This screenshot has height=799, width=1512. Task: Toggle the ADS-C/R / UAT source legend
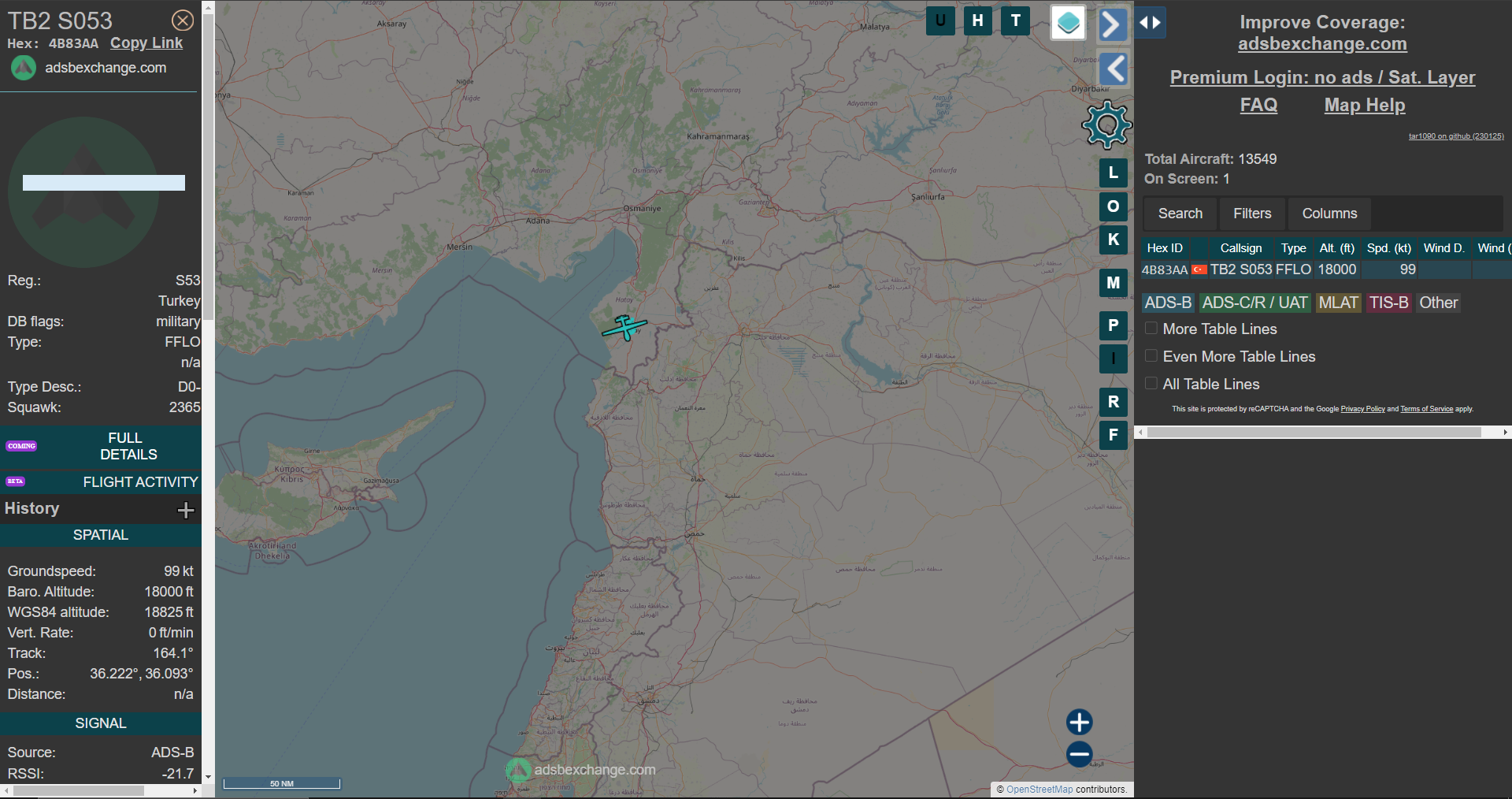(1254, 303)
